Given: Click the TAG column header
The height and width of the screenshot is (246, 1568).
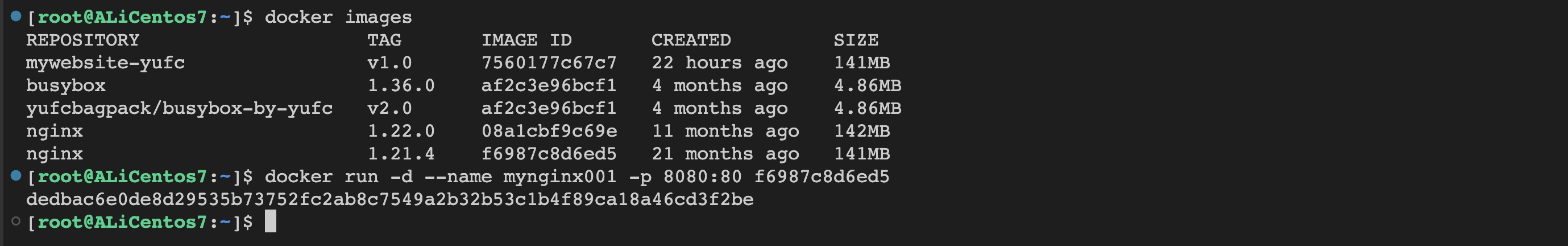Looking at the screenshot, I should tap(384, 40).
